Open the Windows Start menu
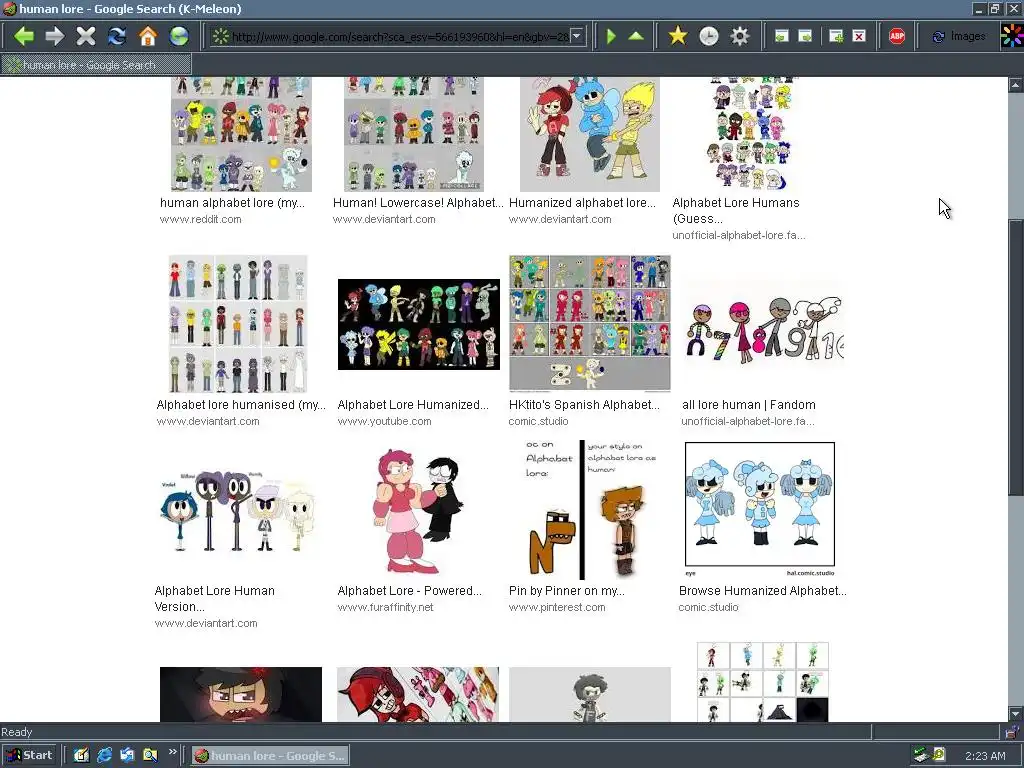Viewport: 1024px width, 768px height. click(x=30, y=755)
